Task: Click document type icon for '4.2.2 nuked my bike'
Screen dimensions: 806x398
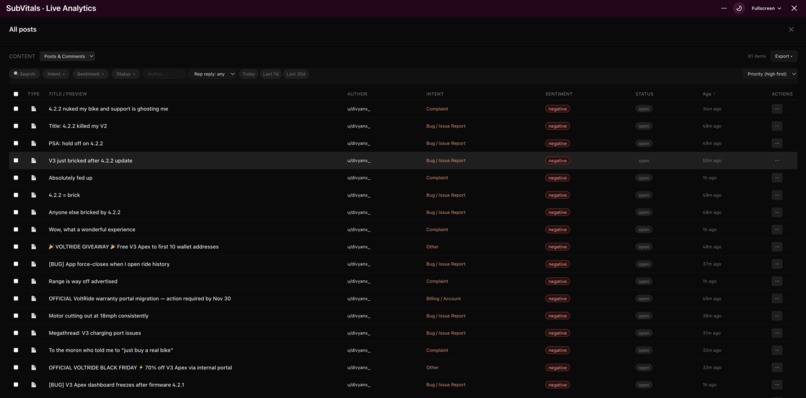Action: pyautogui.click(x=33, y=109)
